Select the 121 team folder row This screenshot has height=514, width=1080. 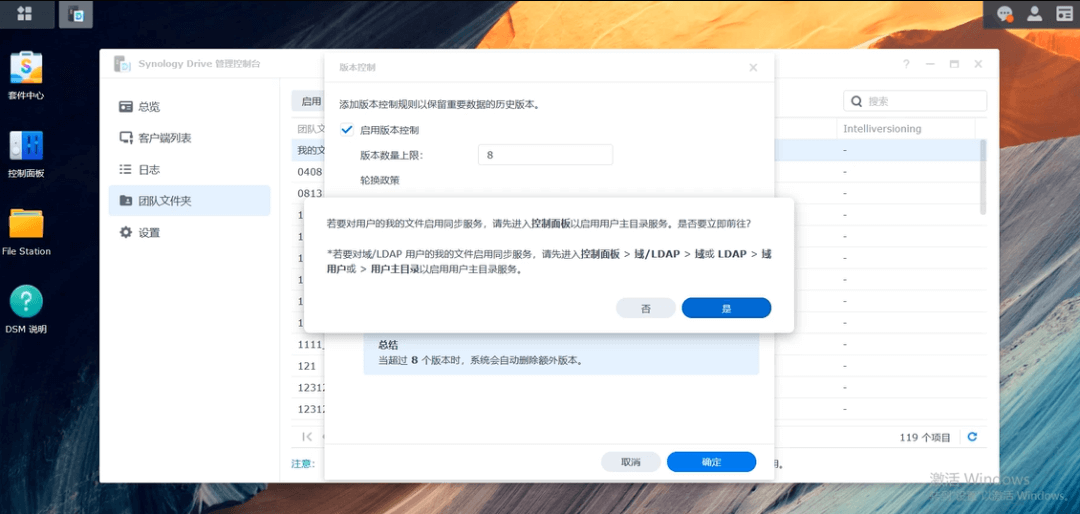click(x=308, y=366)
